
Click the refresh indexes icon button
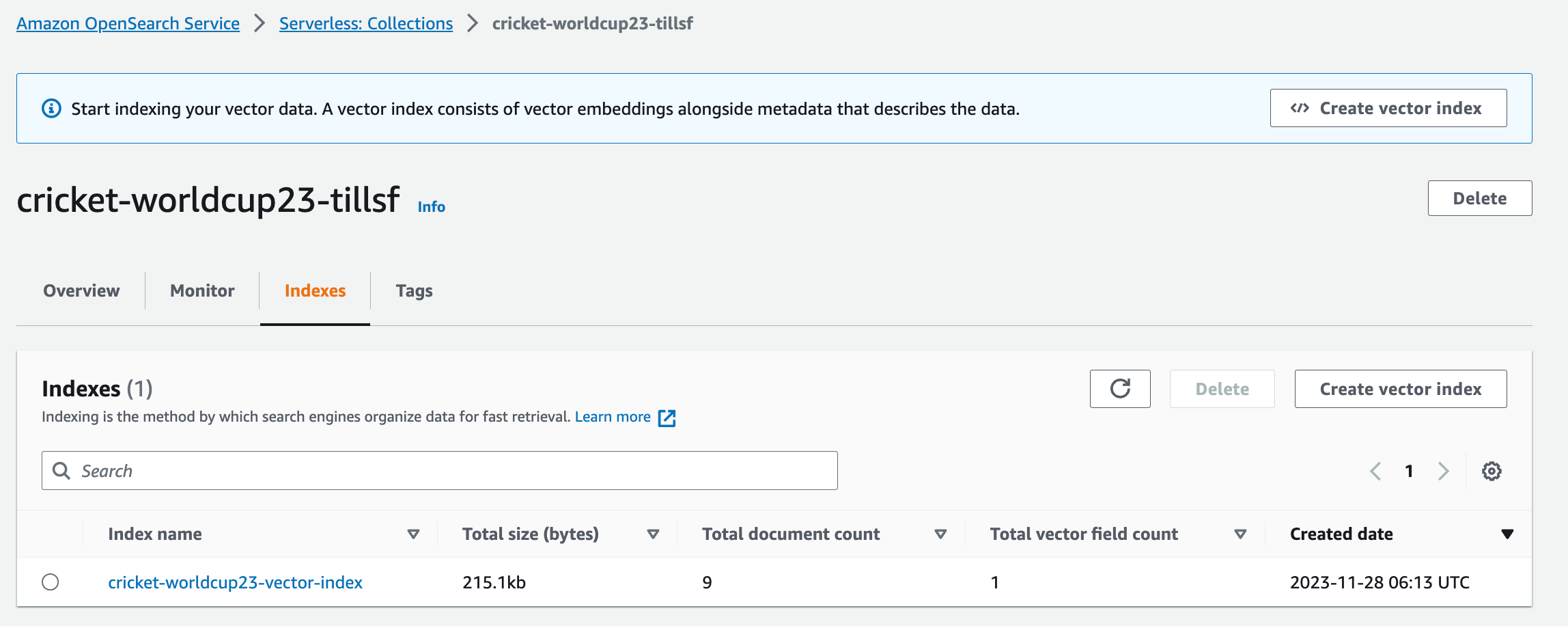coord(1120,389)
